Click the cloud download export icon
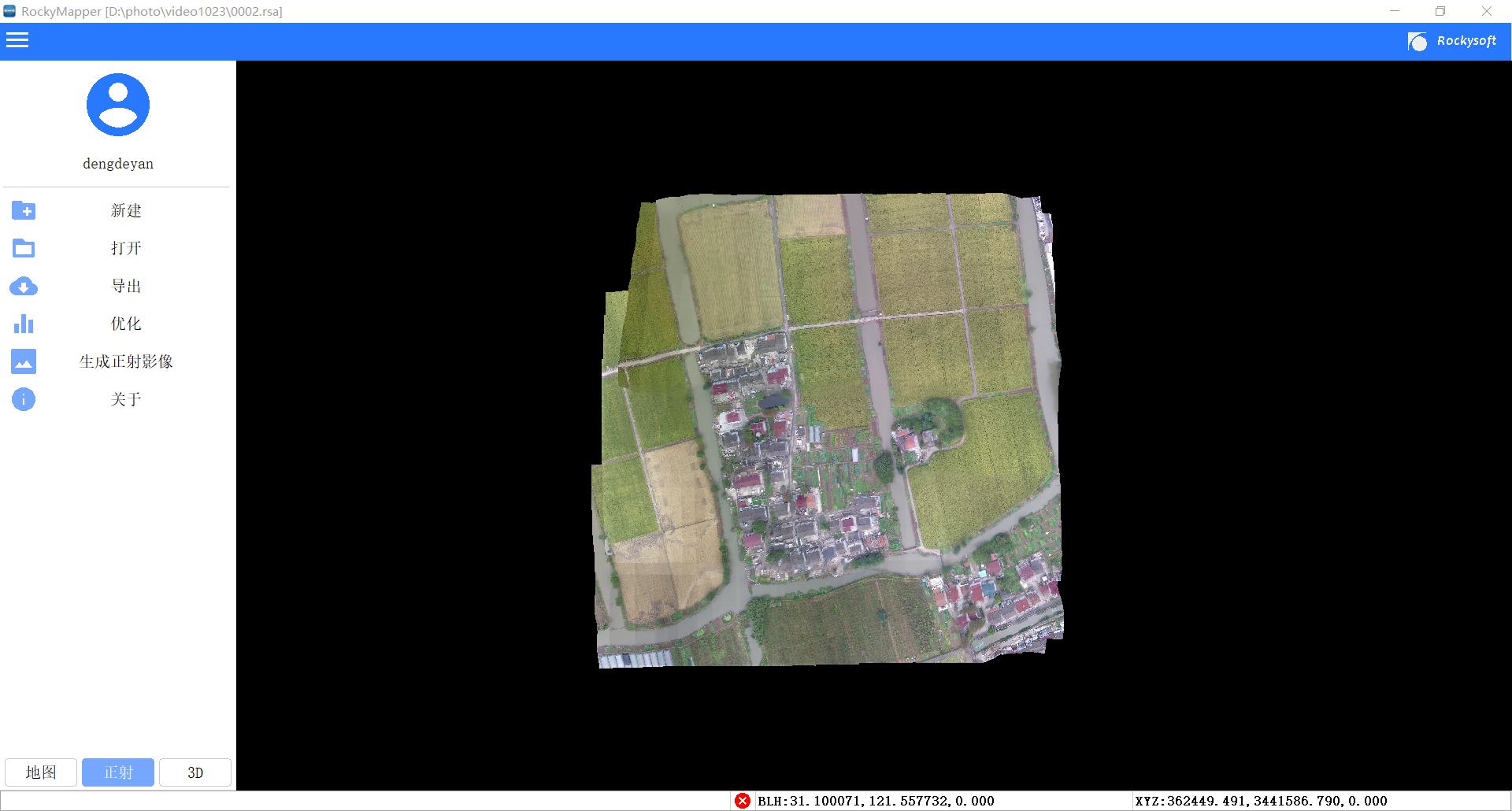Screen dimensions: 1512x811 point(24,286)
